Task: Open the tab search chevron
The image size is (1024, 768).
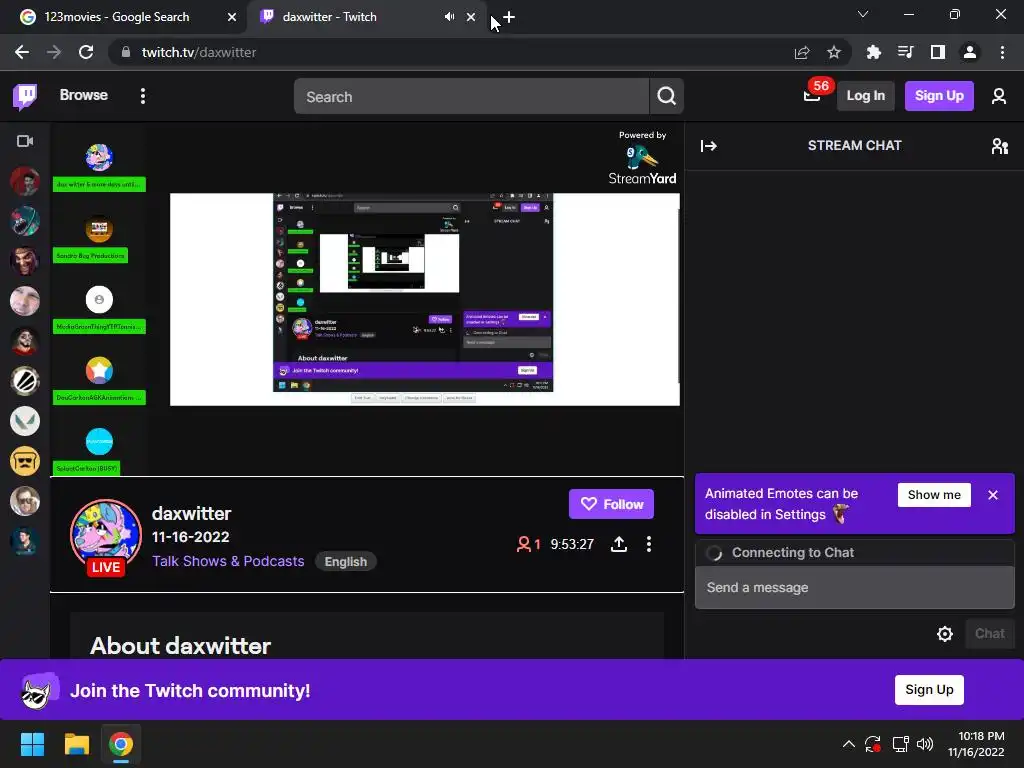Action: 863,14
